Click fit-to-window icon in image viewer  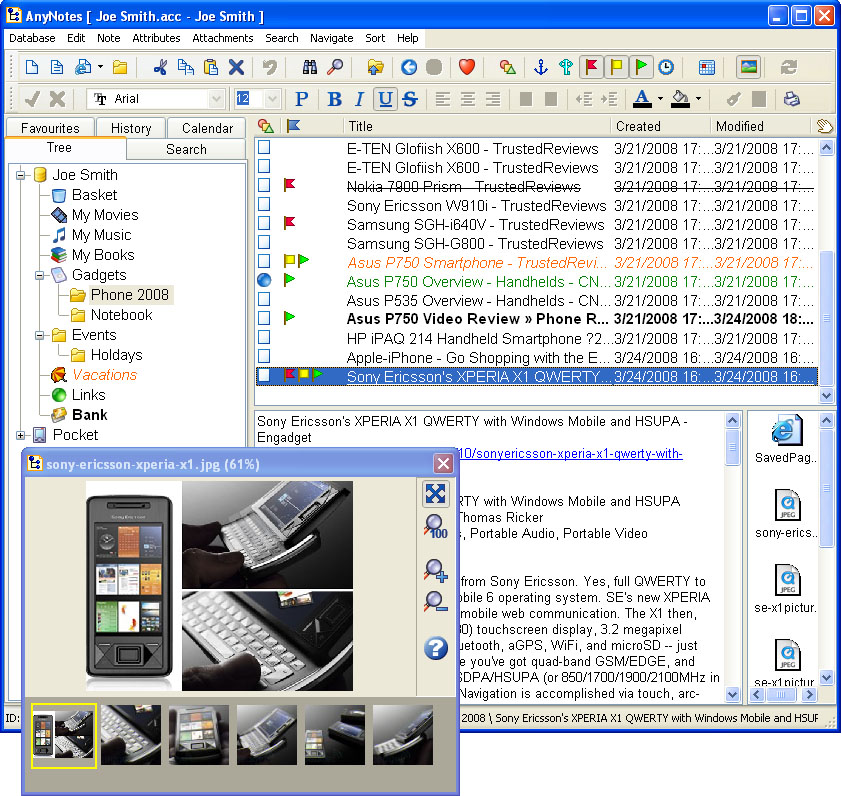pos(436,493)
